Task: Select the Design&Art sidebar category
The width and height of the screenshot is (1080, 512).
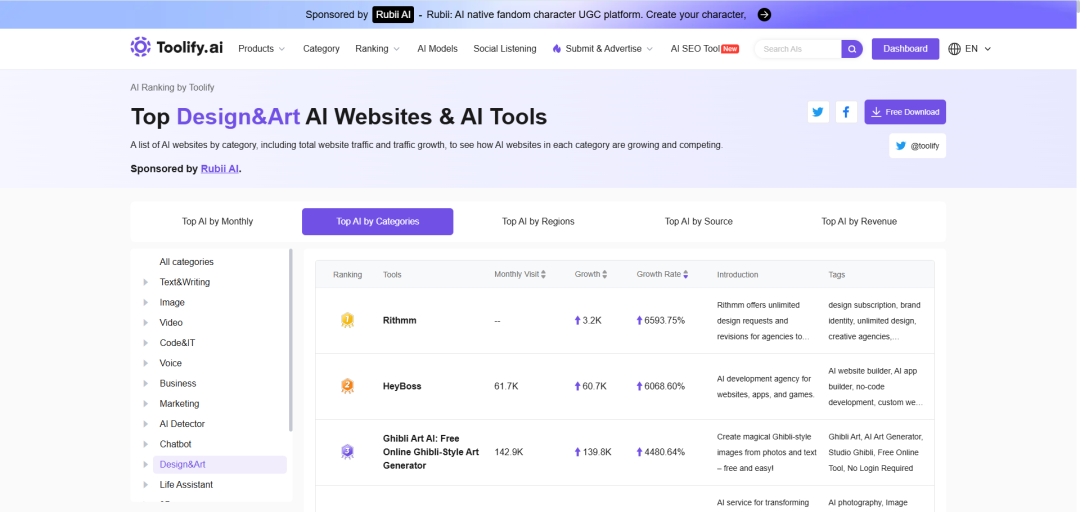Action: point(220,464)
